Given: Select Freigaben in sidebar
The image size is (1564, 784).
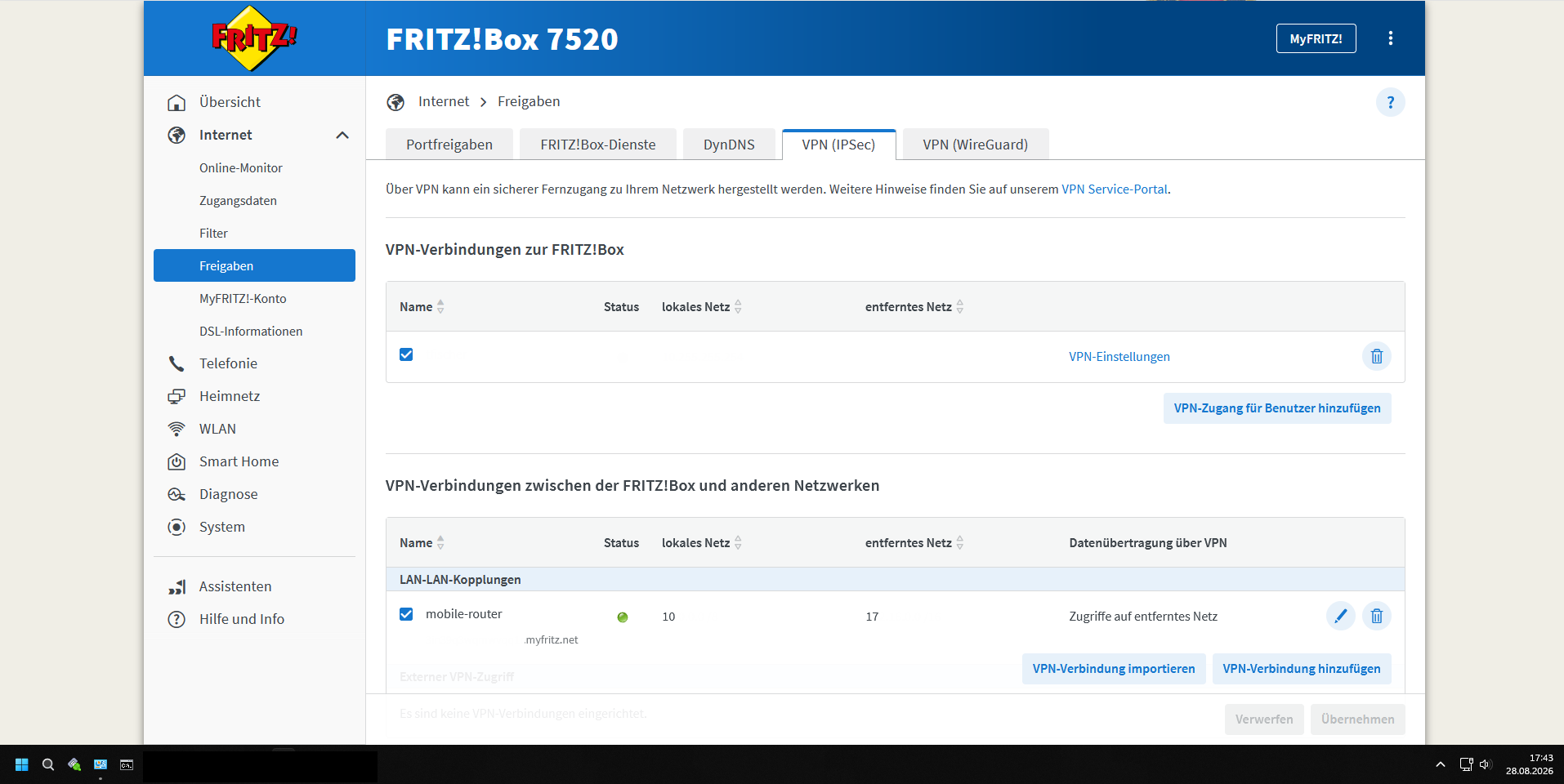Looking at the screenshot, I should (254, 265).
